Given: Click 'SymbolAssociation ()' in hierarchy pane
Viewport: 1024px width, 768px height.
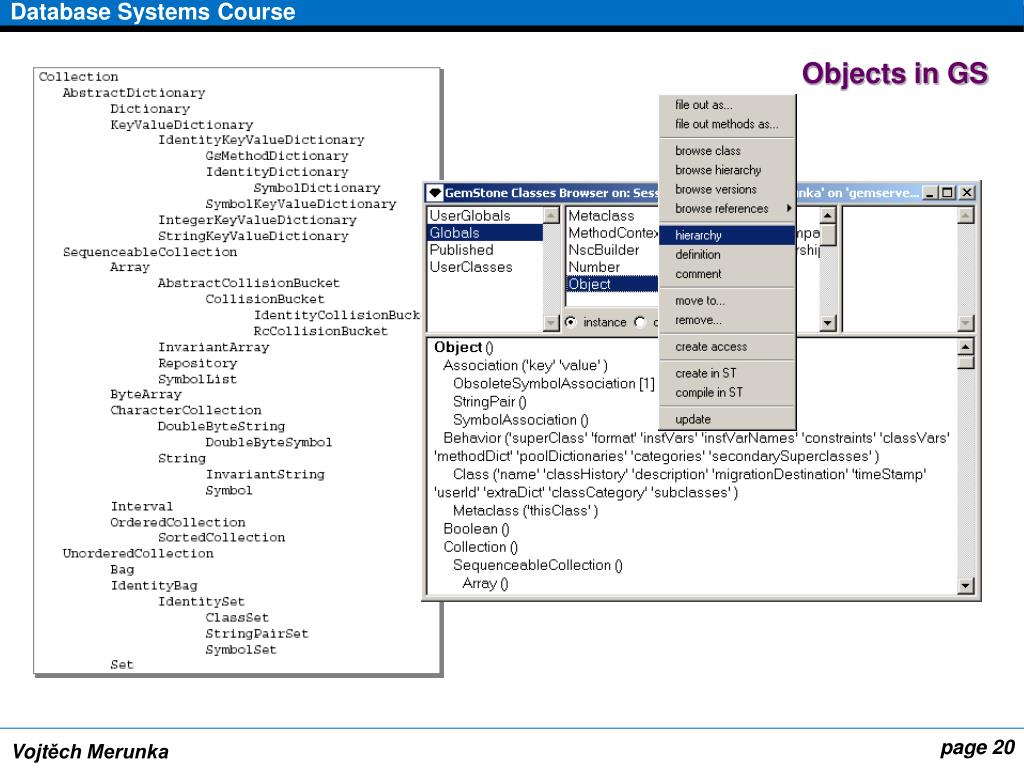Looking at the screenshot, I should (x=520, y=420).
